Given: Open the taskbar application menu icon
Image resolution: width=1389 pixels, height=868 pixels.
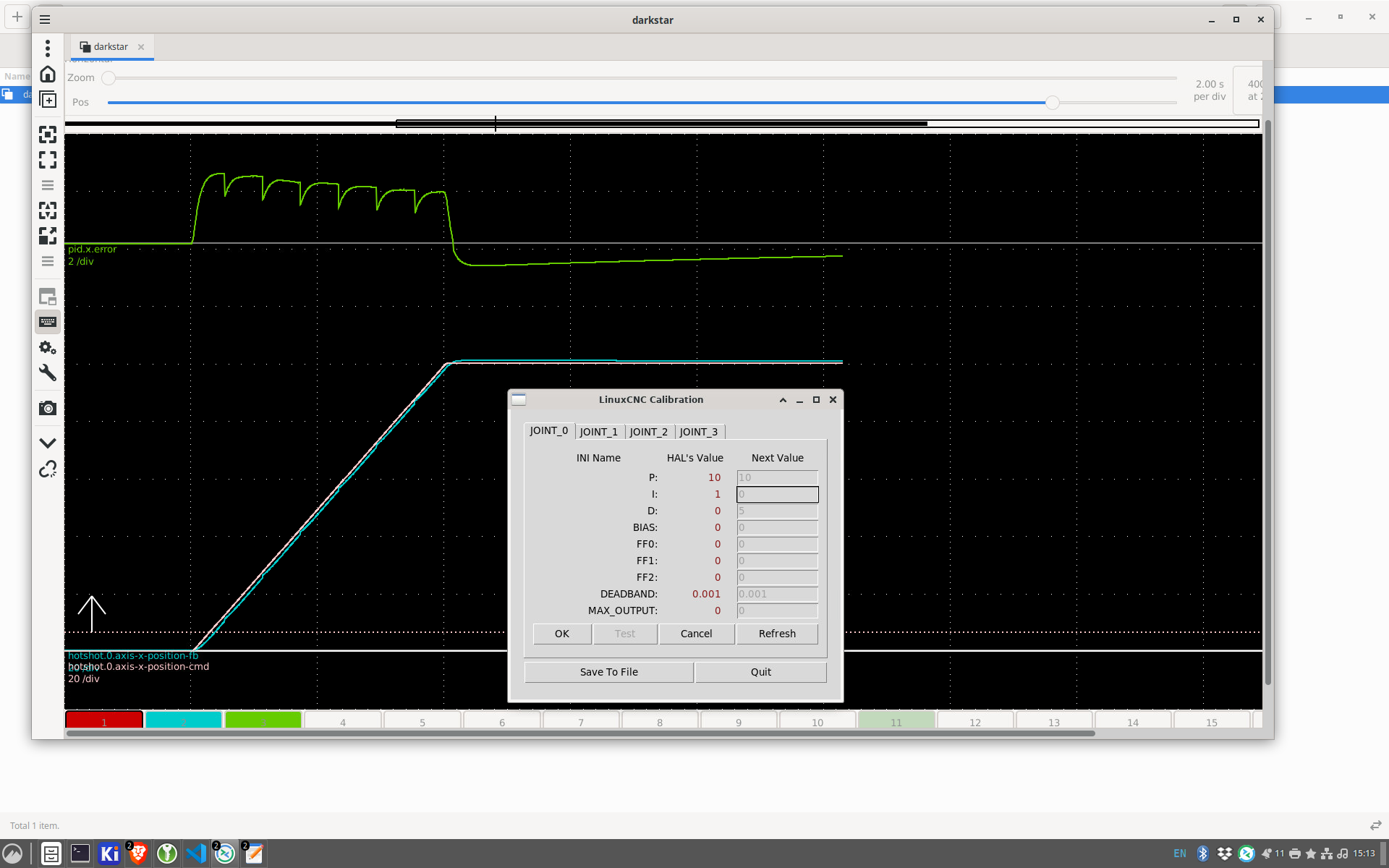Looking at the screenshot, I should 12,854.
